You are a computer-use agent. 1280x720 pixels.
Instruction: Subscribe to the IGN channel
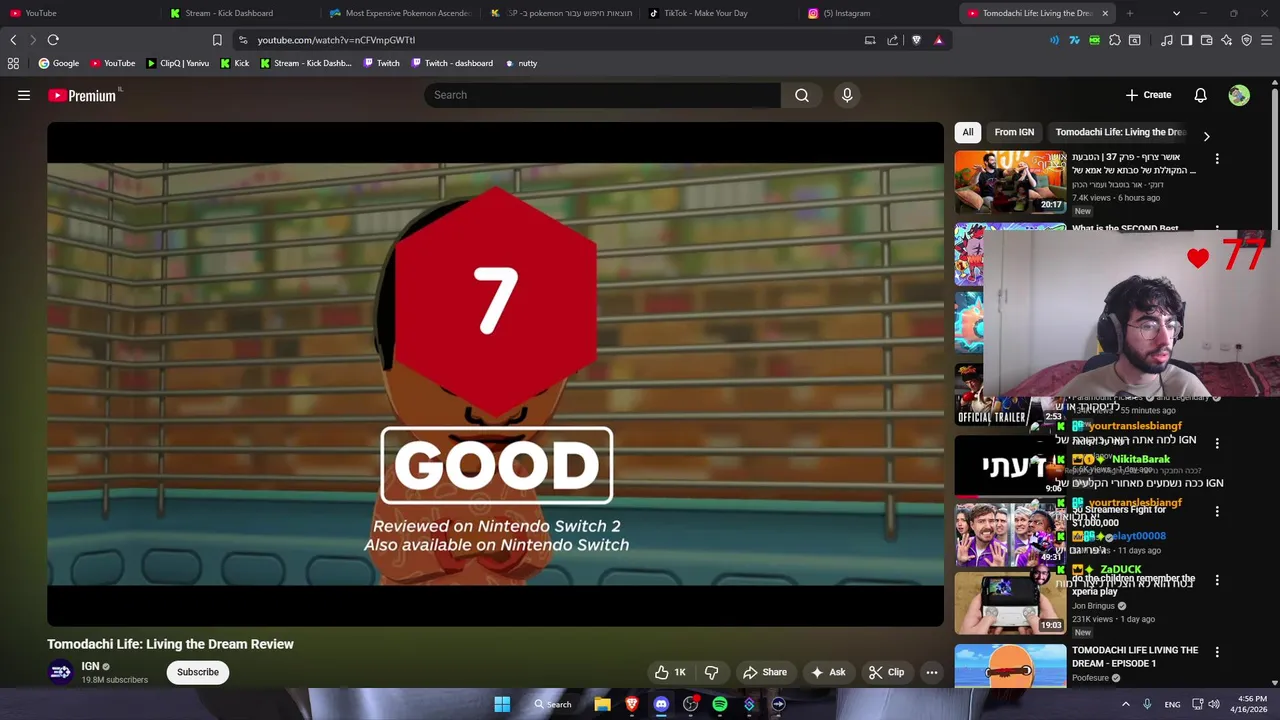[x=198, y=672]
